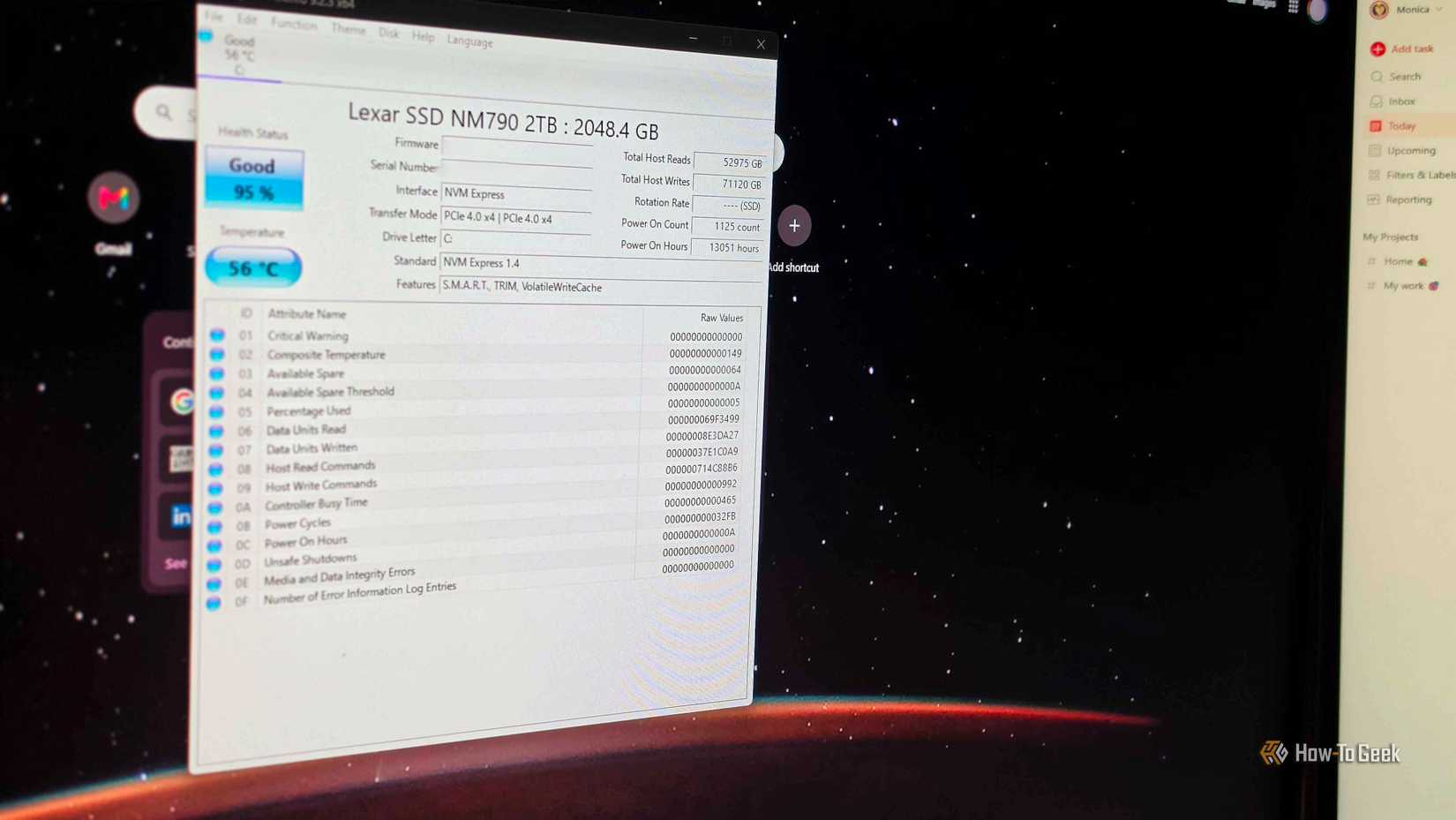Click status icon of Host Write Commands row
This screenshot has width=1456, height=820.
[215, 488]
